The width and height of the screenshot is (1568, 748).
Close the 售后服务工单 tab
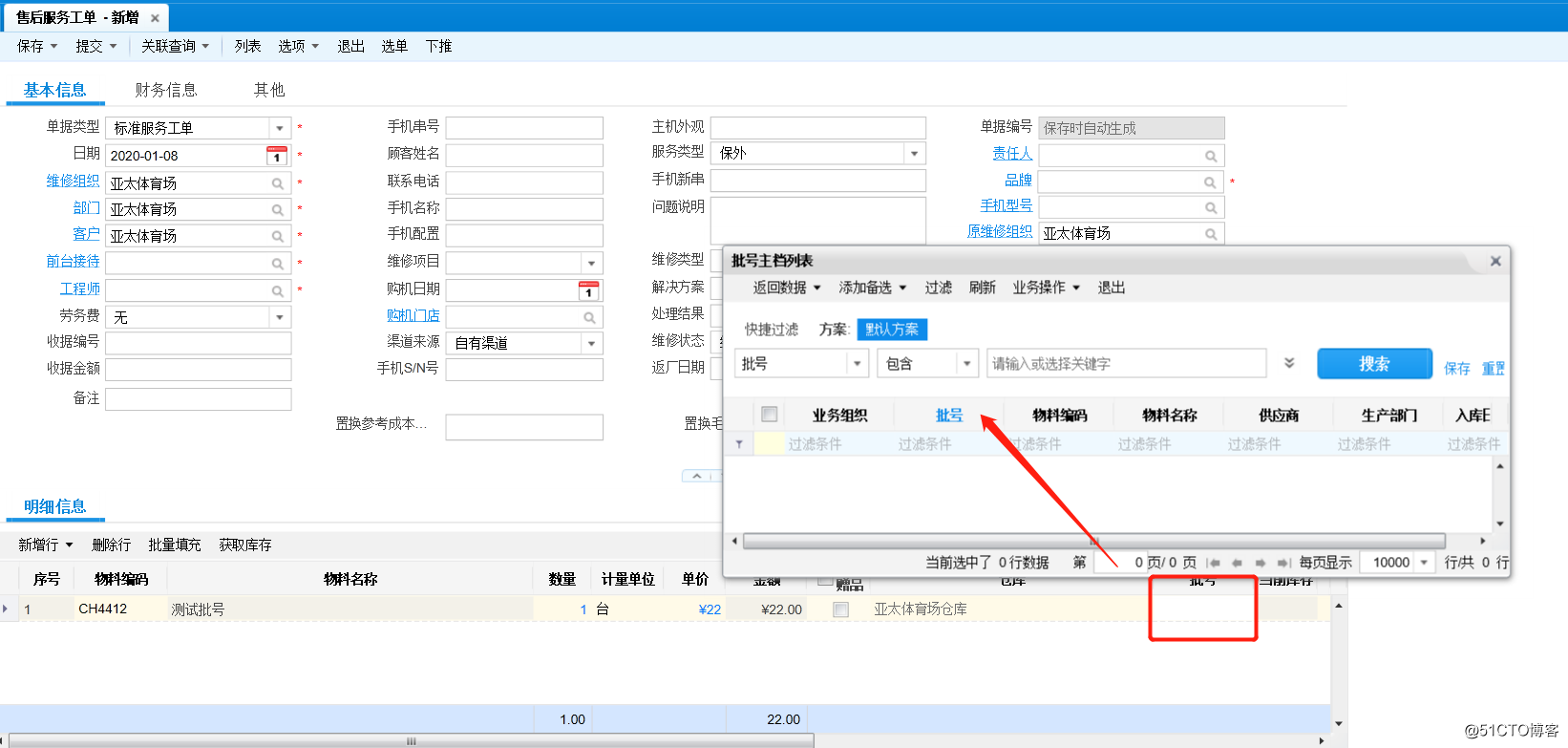point(155,18)
